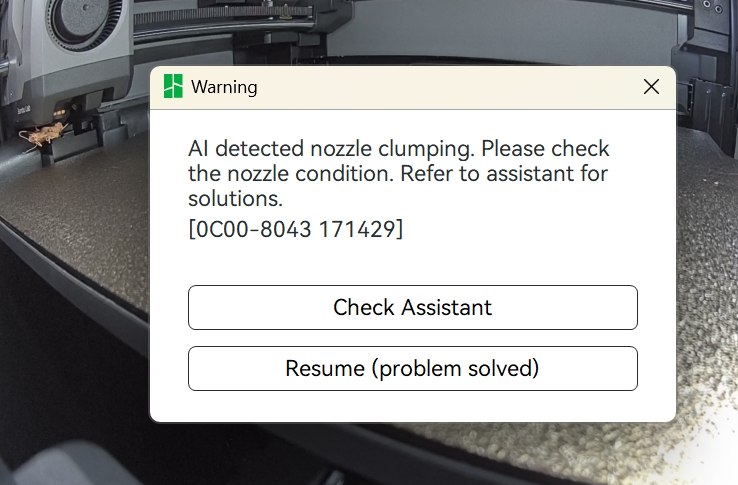
Task: Click the Warning title text
Action: click(x=224, y=87)
